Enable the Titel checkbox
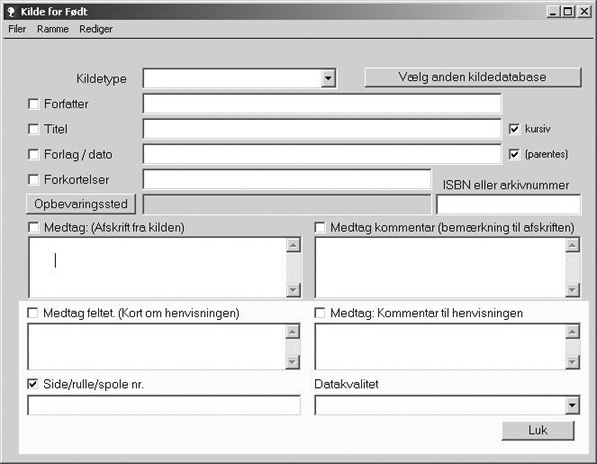Image resolution: width=597 pixels, height=464 pixels. (x=34, y=129)
